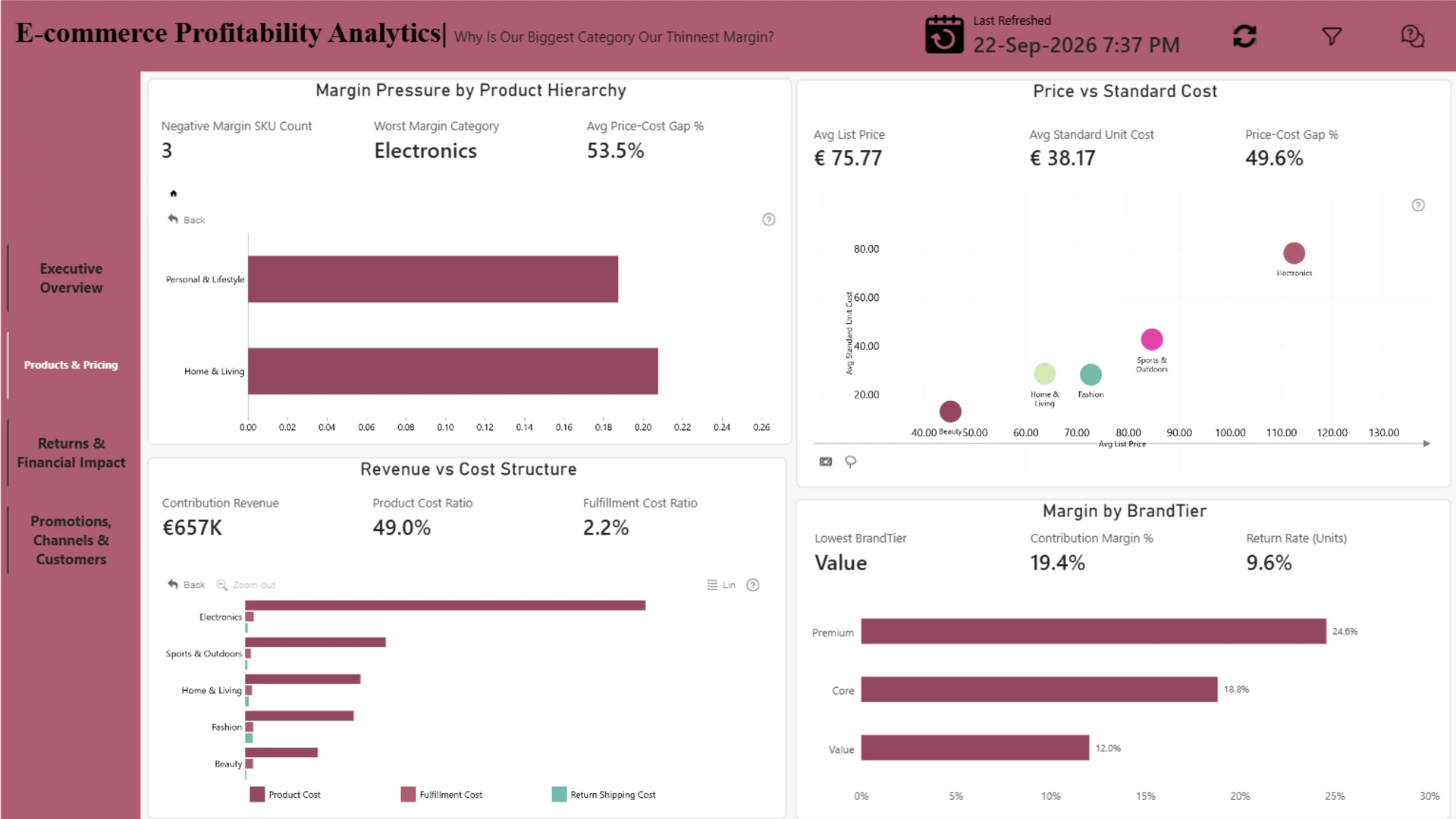Screen dimensions: 1456x819
Task: Go Back in Revenue vs Cost Structure chart
Action: (187, 585)
